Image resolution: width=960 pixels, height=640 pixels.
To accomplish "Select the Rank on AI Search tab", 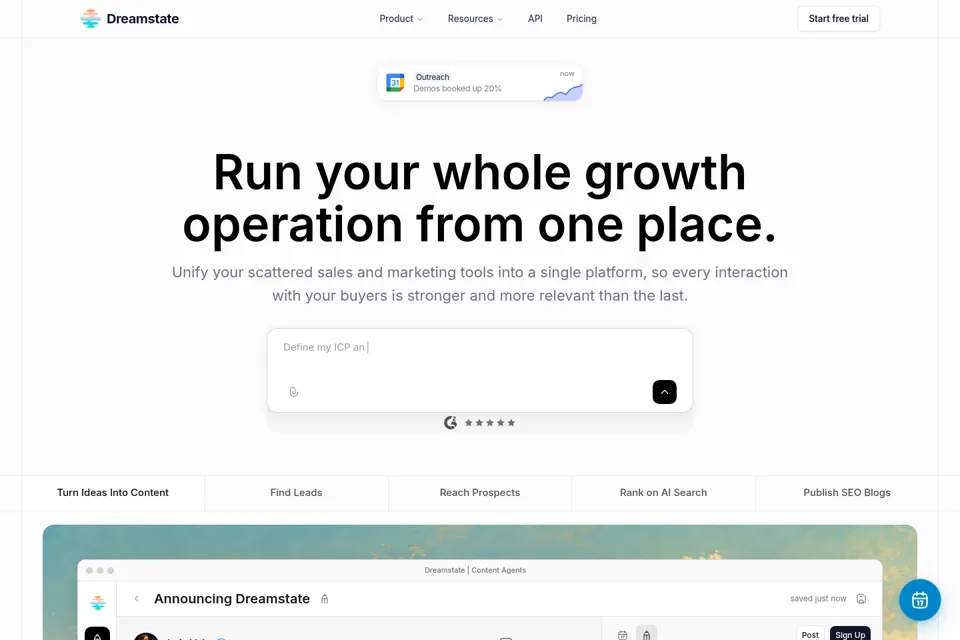I will tap(664, 493).
